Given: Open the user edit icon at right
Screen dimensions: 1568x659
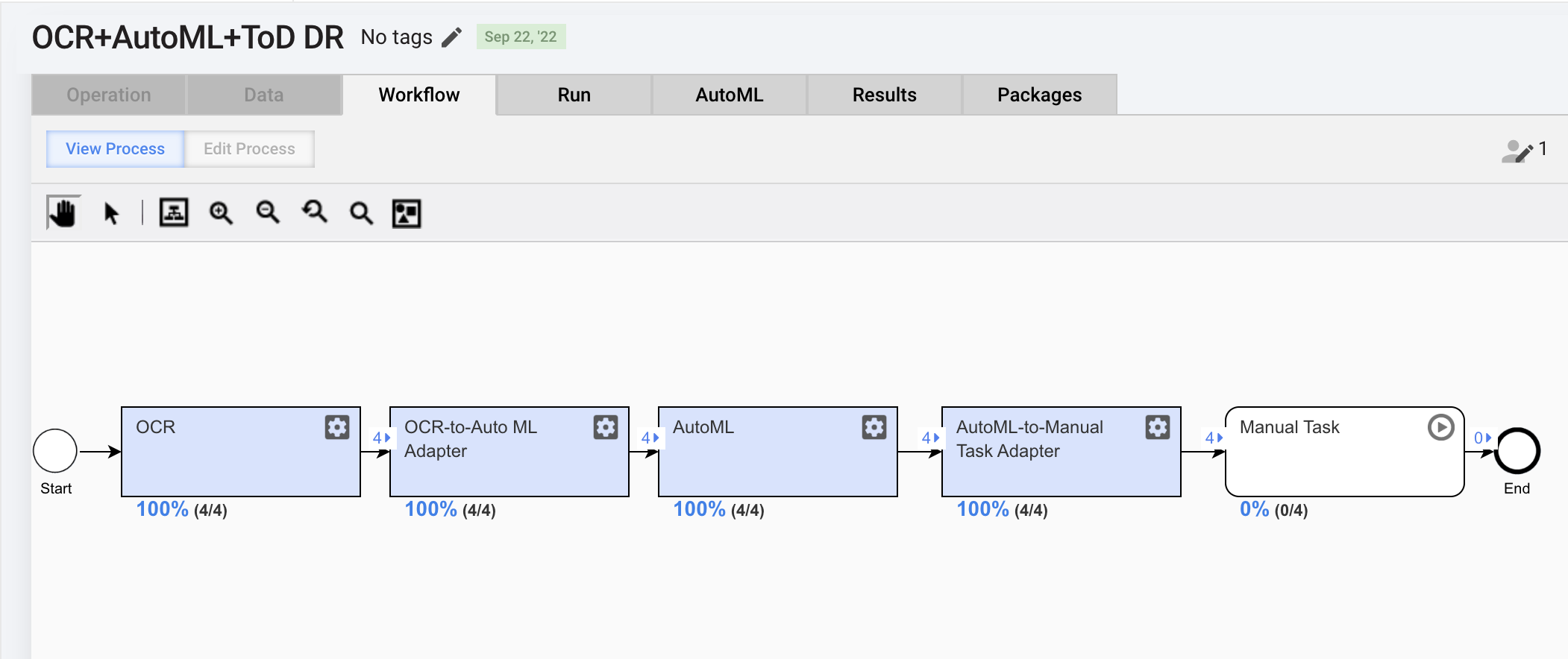Looking at the screenshot, I should [x=1517, y=151].
